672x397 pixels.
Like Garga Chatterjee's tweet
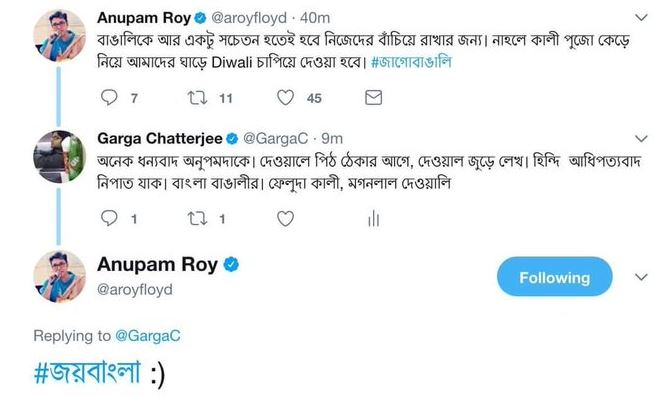click(x=285, y=219)
